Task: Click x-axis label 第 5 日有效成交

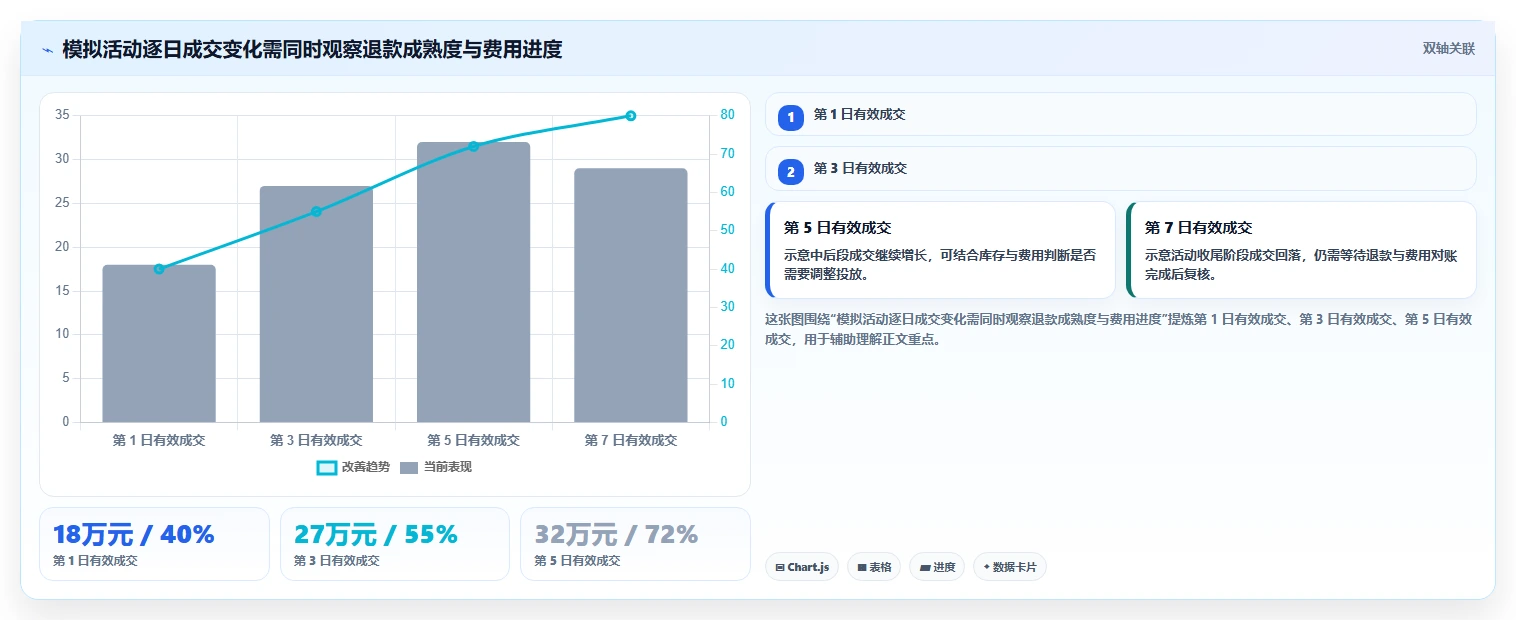Action: pos(473,440)
